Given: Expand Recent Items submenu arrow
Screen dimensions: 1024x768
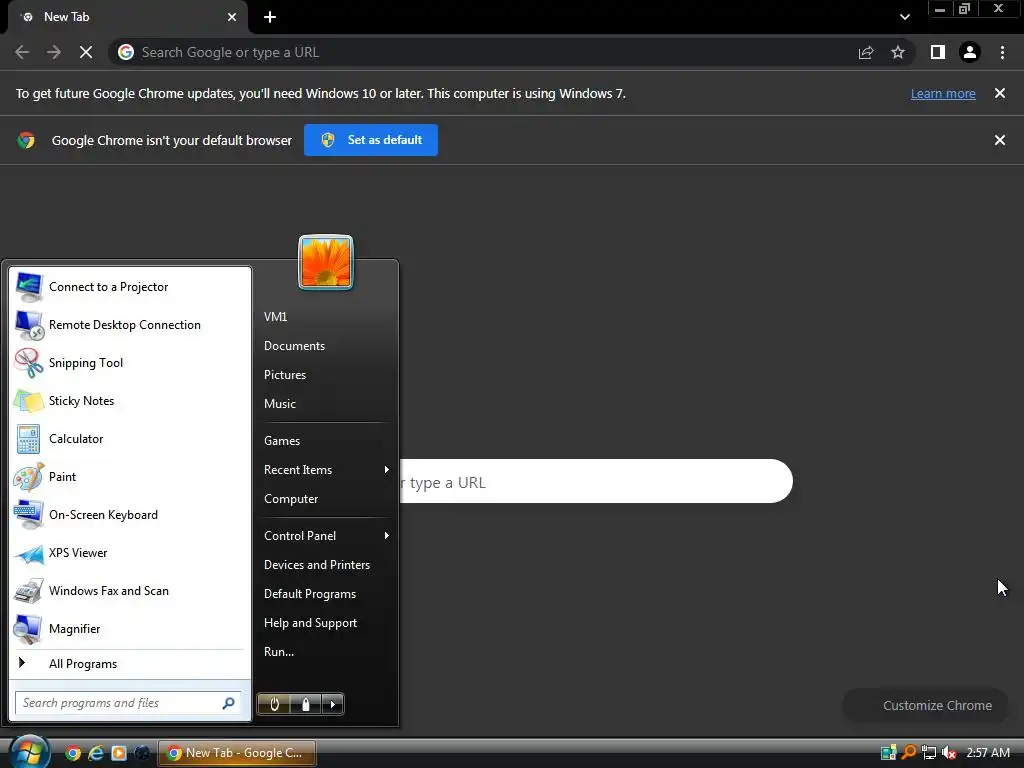Looking at the screenshot, I should point(387,470).
